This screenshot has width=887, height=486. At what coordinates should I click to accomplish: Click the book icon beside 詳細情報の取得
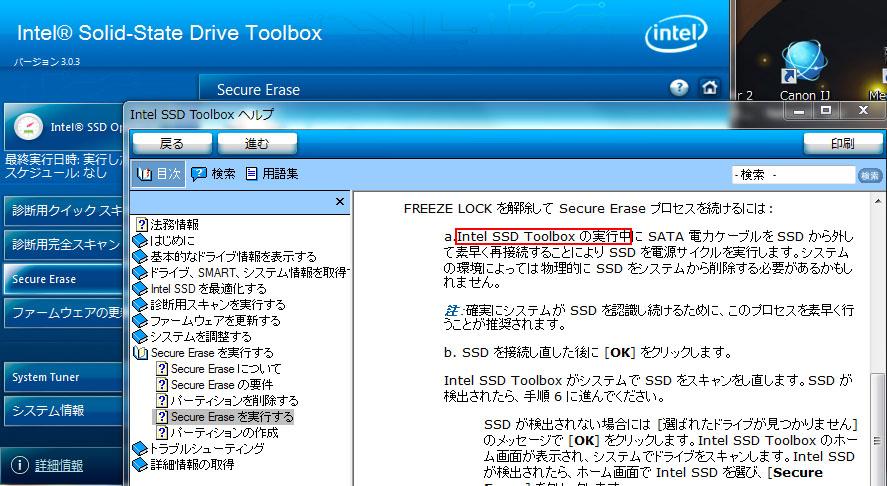pyautogui.click(x=140, y=465)
